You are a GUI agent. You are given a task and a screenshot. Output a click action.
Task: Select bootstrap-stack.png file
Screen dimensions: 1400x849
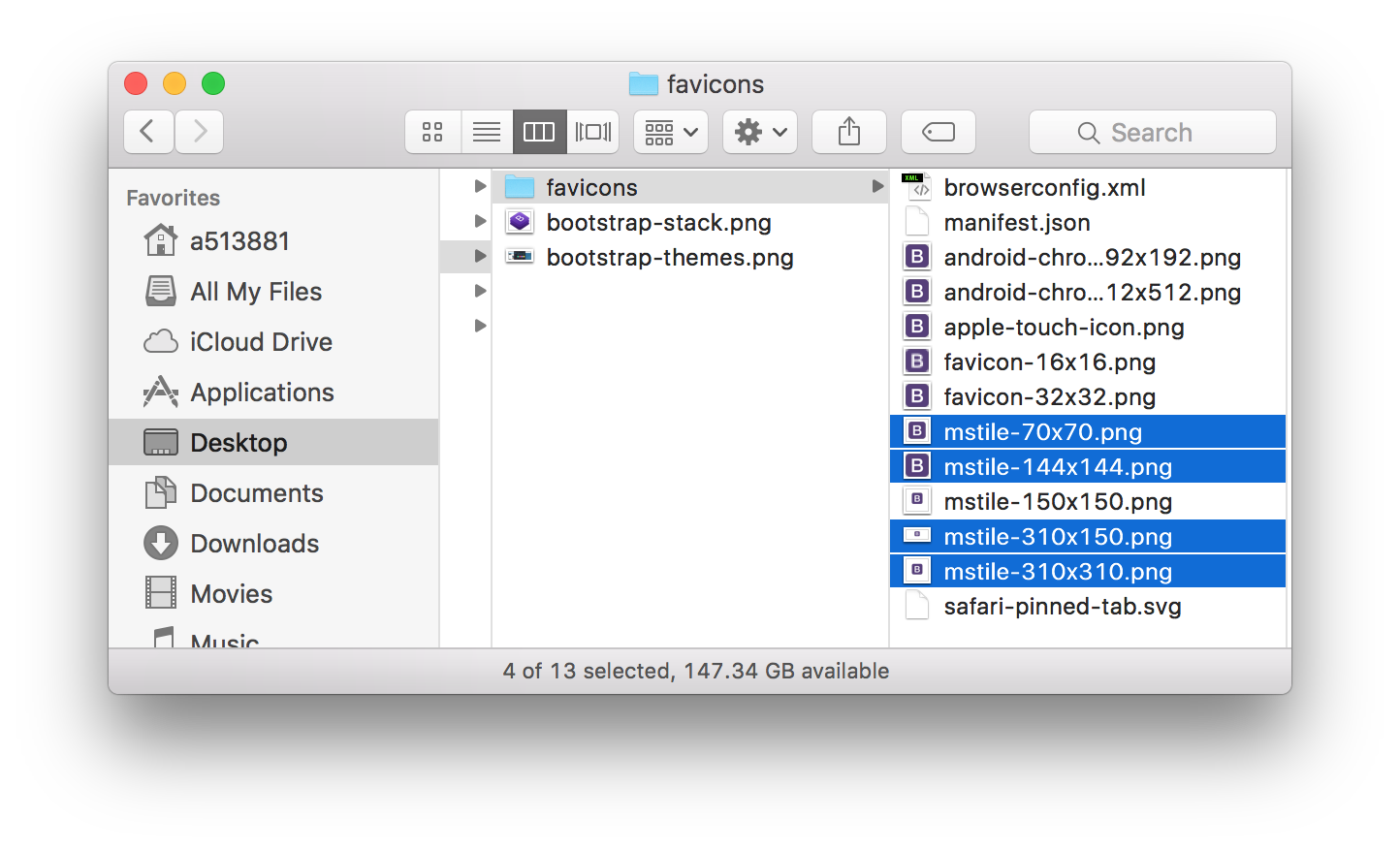click(x=689, y=222)
